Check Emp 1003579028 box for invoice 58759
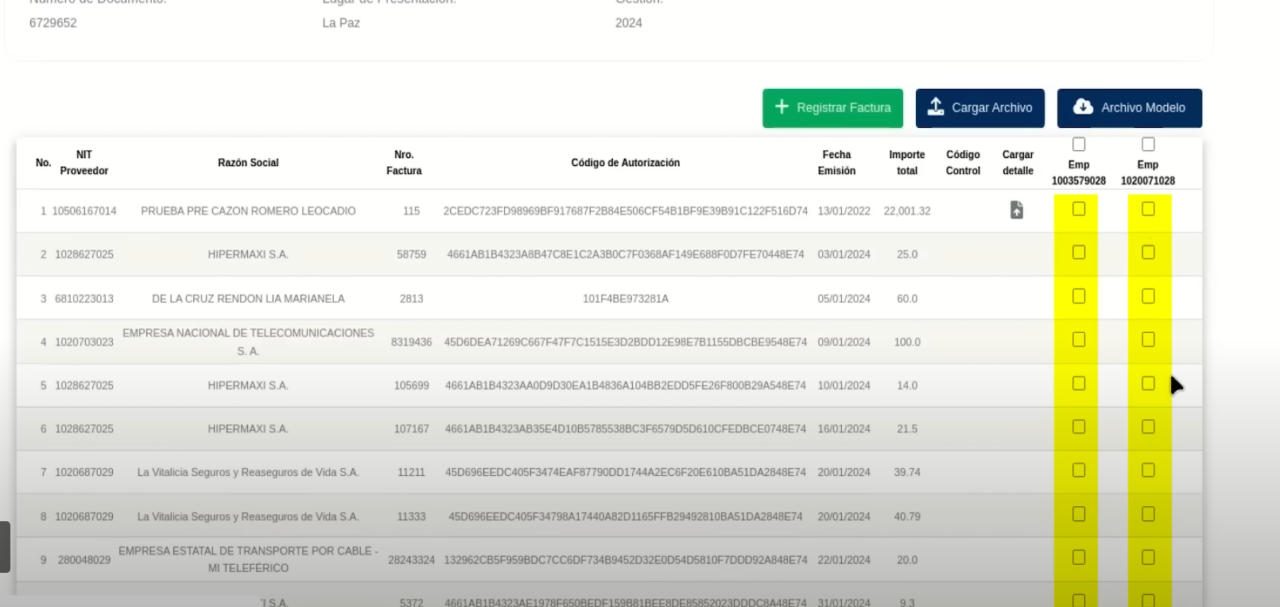1280x607 pixels. 1078,252
